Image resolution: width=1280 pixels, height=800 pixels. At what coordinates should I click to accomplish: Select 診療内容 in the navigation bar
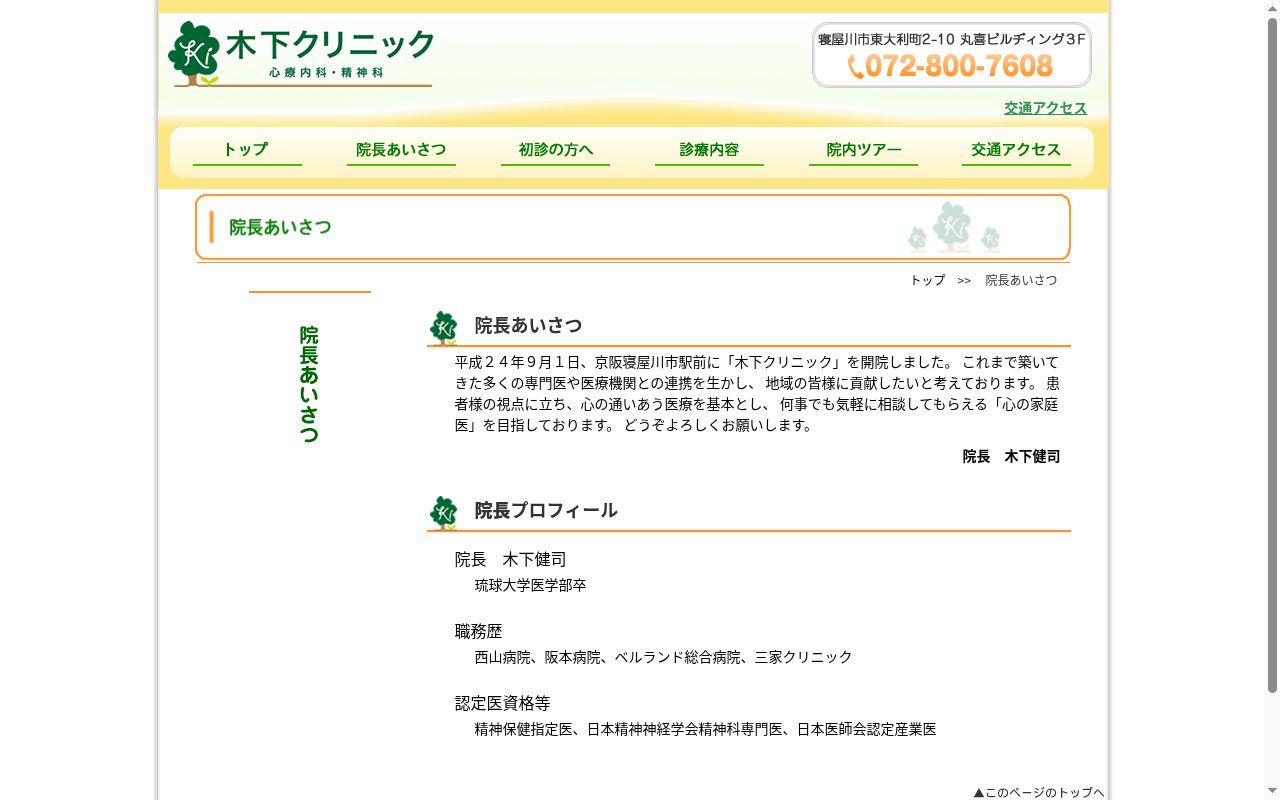click(x=709, y=150)
